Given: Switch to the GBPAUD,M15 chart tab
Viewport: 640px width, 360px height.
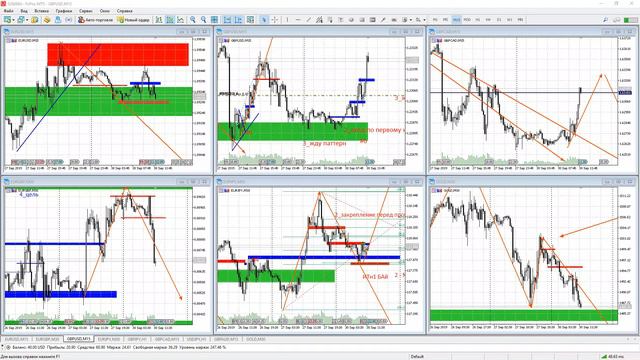Looking at the screenshot, I should pyautogui.click(x=227, y=339).
